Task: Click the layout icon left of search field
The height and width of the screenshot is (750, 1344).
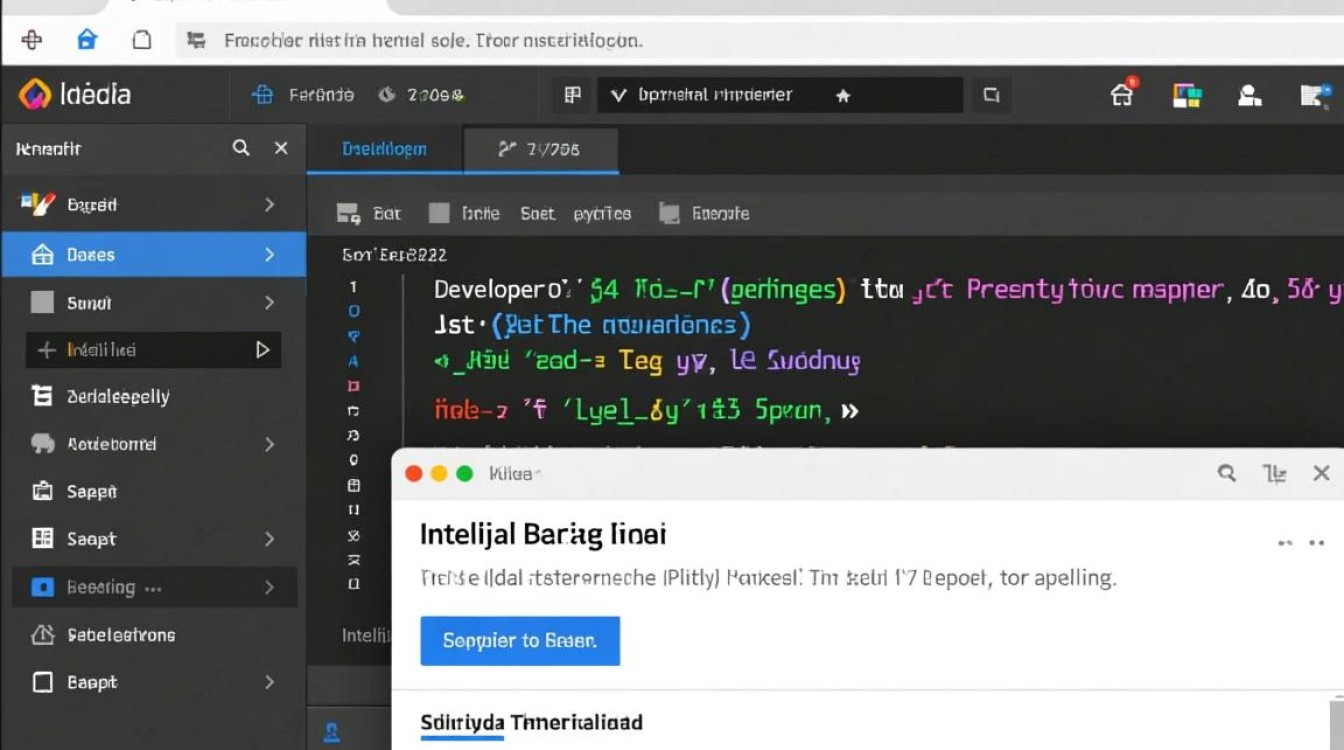Action: [x=572, y=95]
